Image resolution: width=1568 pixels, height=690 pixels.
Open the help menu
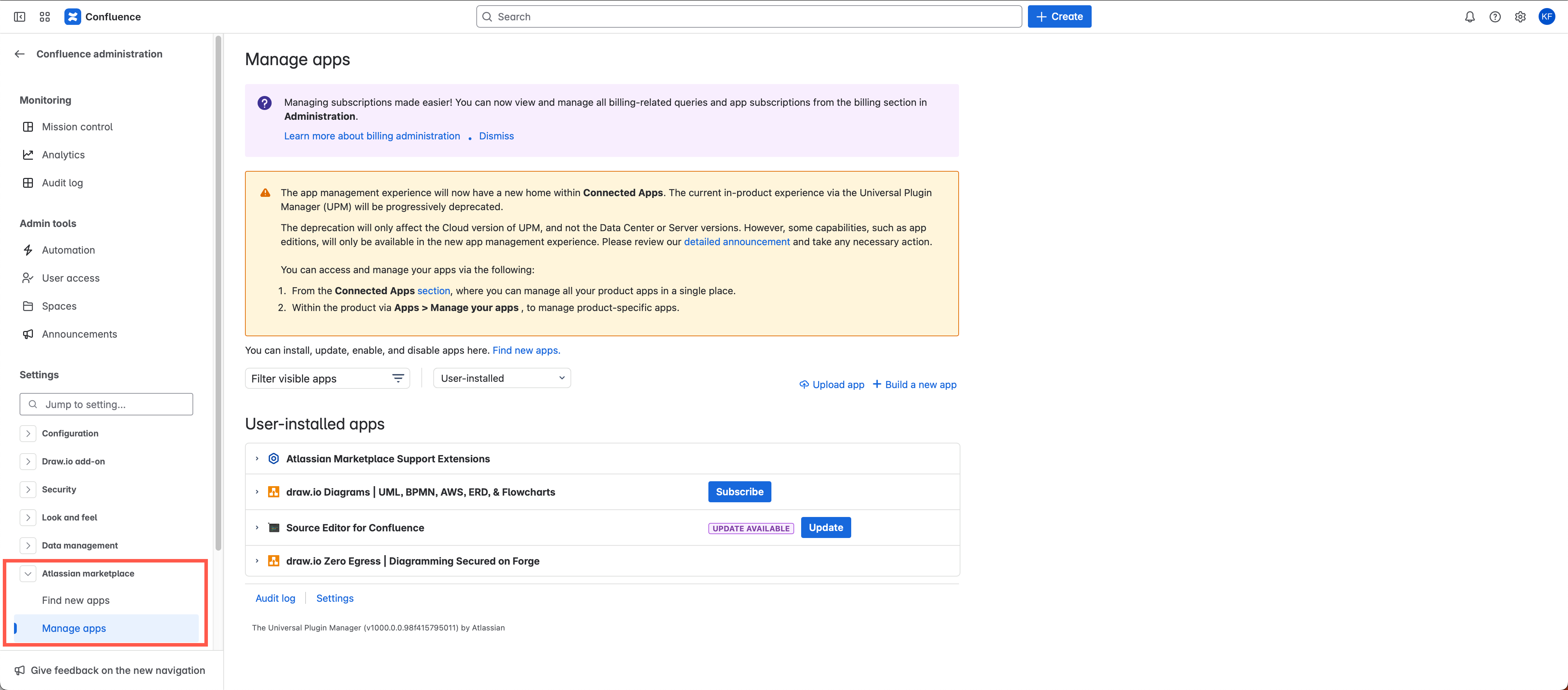[1495, 16]
